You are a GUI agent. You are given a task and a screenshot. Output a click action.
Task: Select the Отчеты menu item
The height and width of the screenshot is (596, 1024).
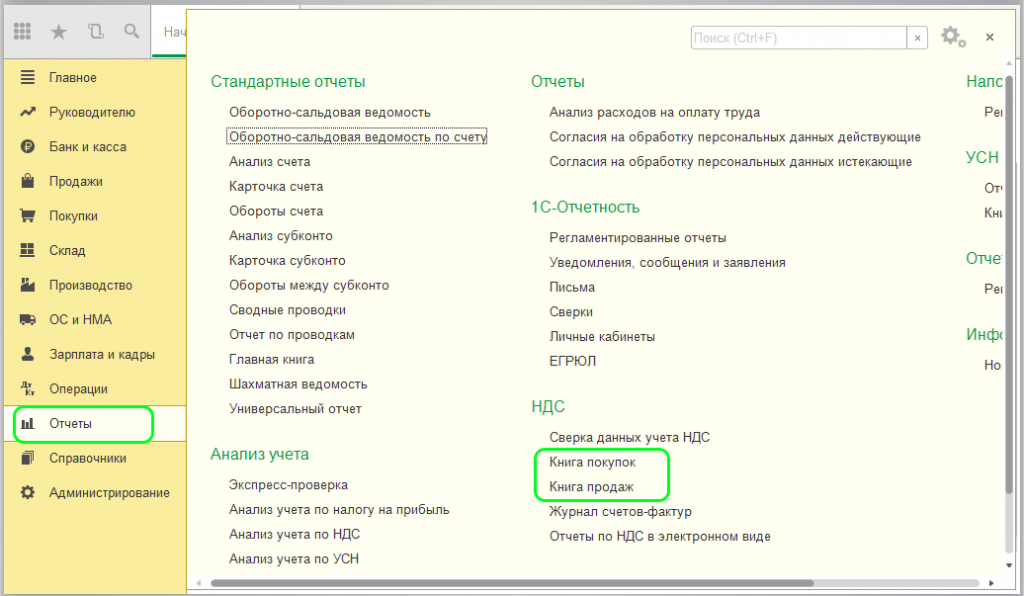(70, 424)
